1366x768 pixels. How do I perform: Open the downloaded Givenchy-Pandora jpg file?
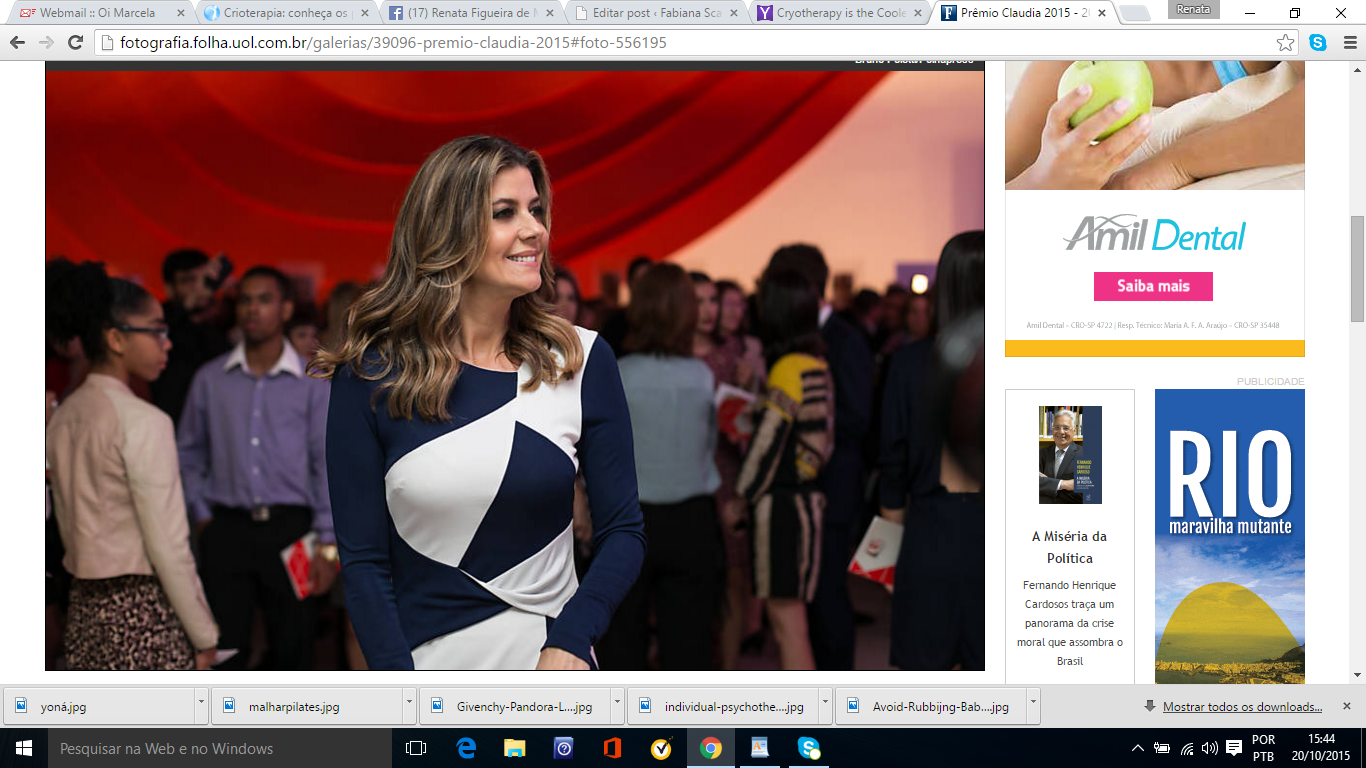coord(516,706)
